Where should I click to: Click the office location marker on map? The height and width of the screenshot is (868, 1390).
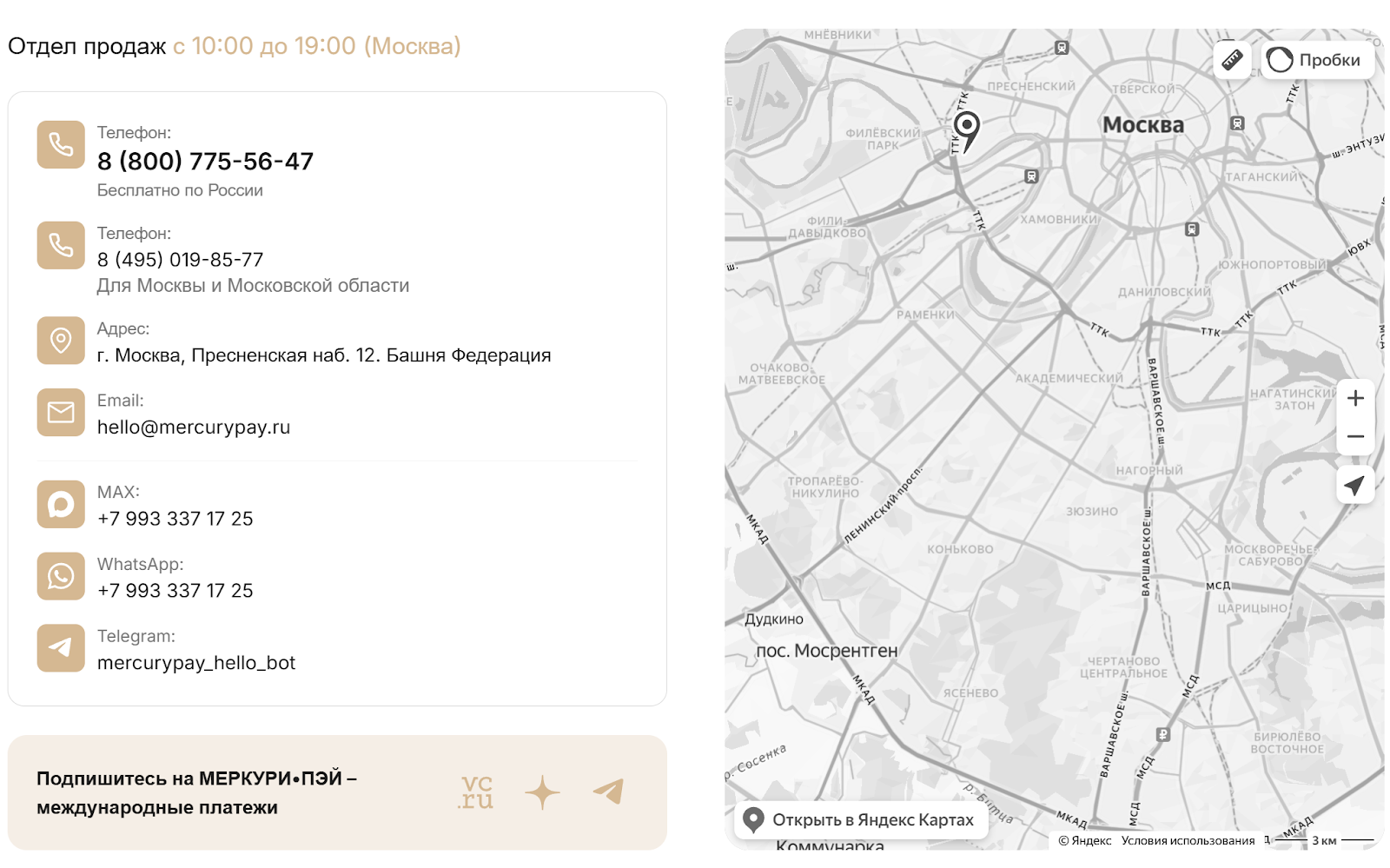pyautogui.click(x=966, y=129)
